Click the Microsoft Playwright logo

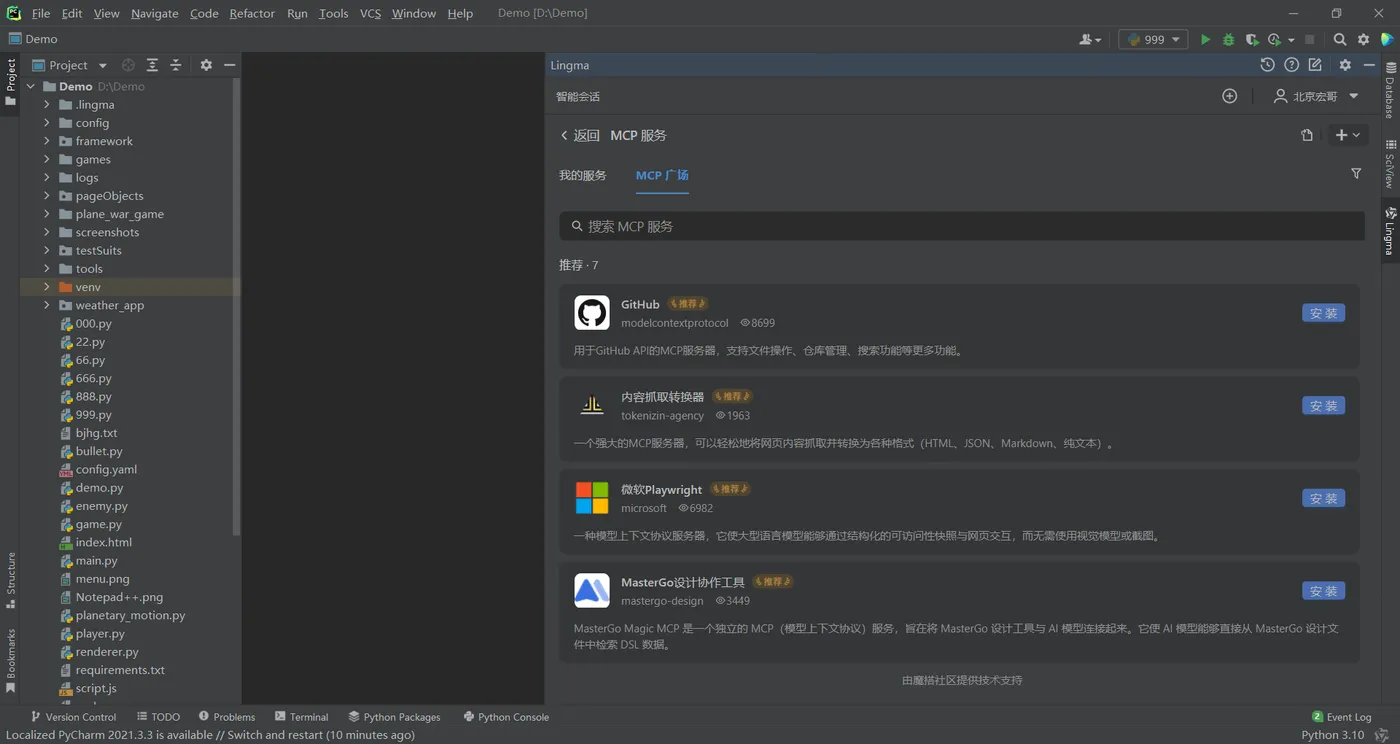(592, 498)
